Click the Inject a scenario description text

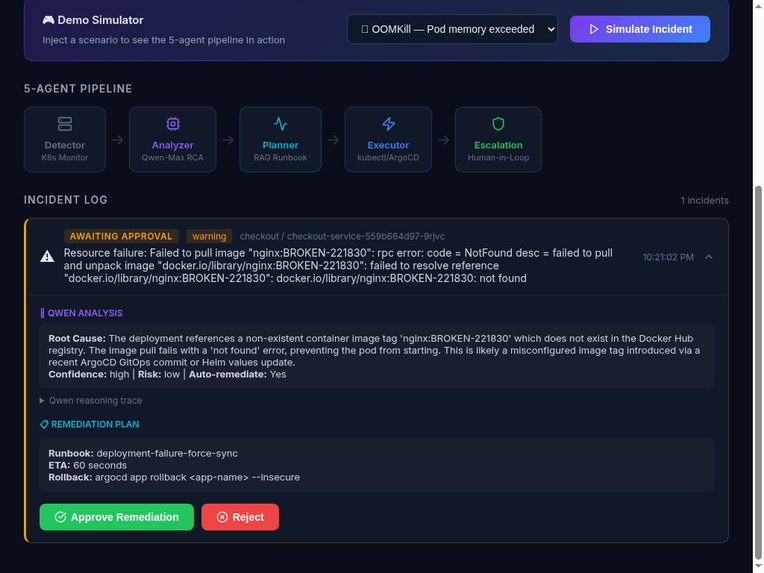coord(164,40)
